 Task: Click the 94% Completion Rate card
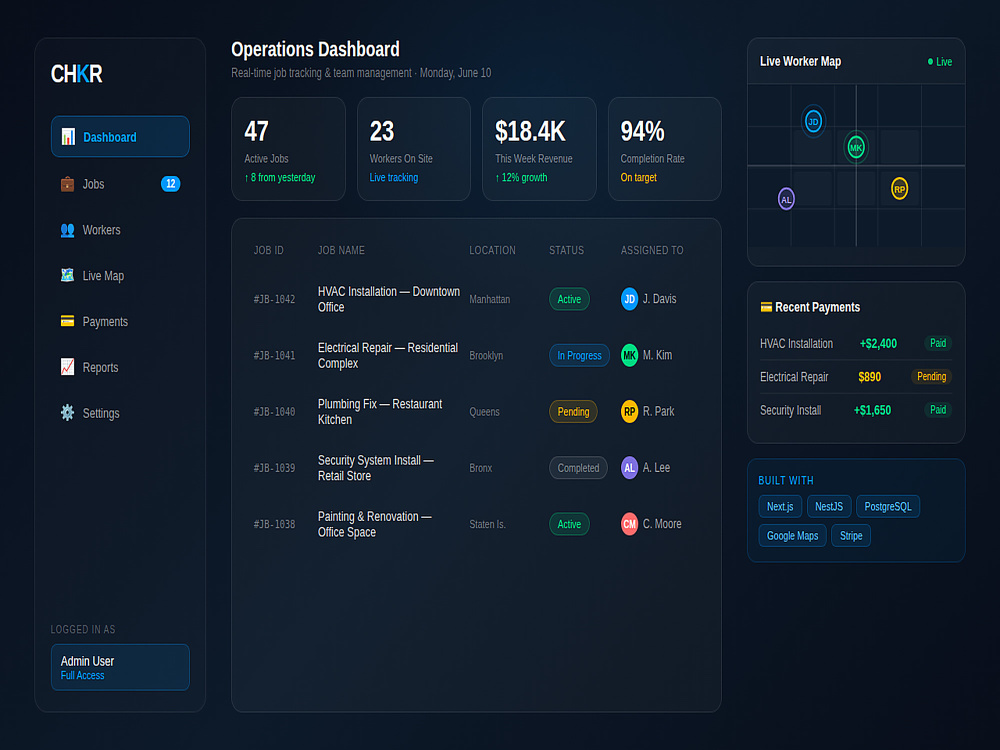pos(665,149)
